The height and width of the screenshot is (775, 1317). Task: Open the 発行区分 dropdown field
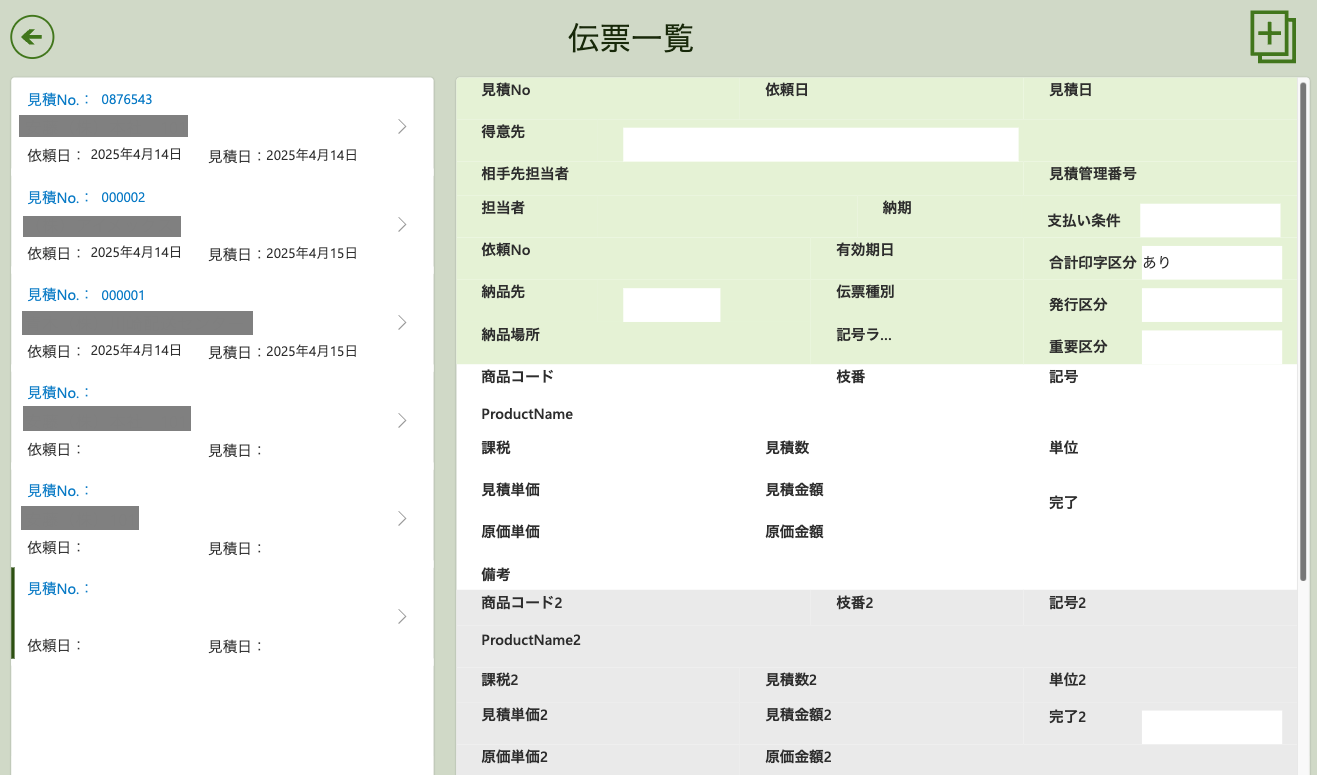[x=1211, y=305]
